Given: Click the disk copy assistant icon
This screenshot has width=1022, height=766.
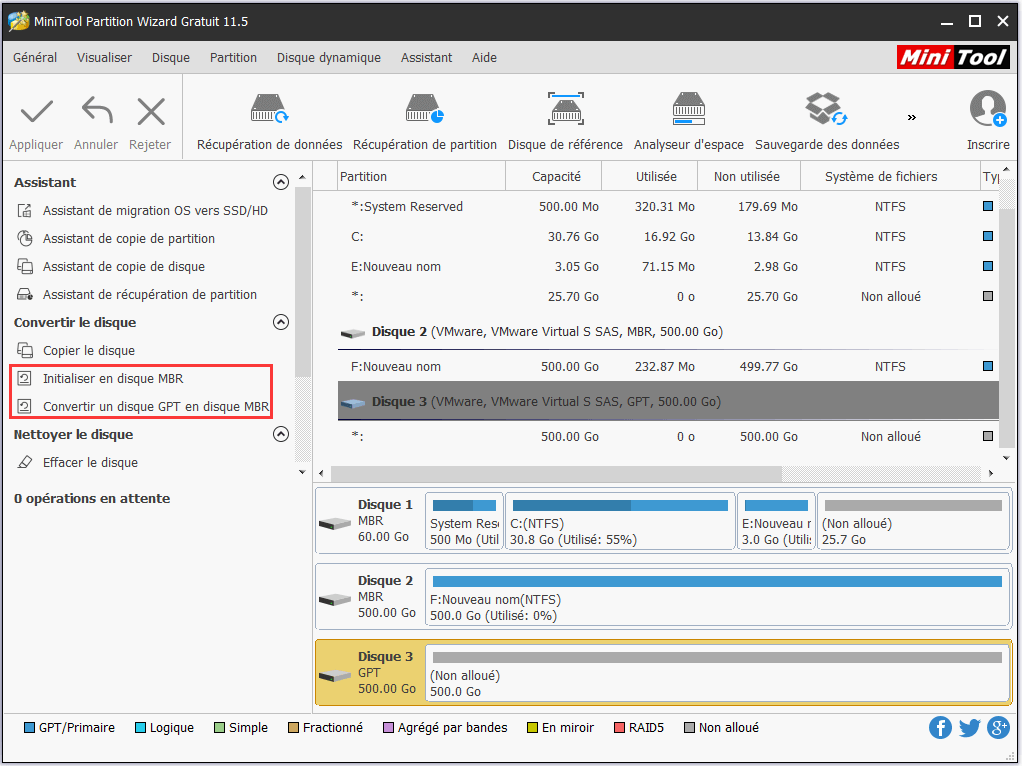Looking at the screenshot, I should point(25,267).
